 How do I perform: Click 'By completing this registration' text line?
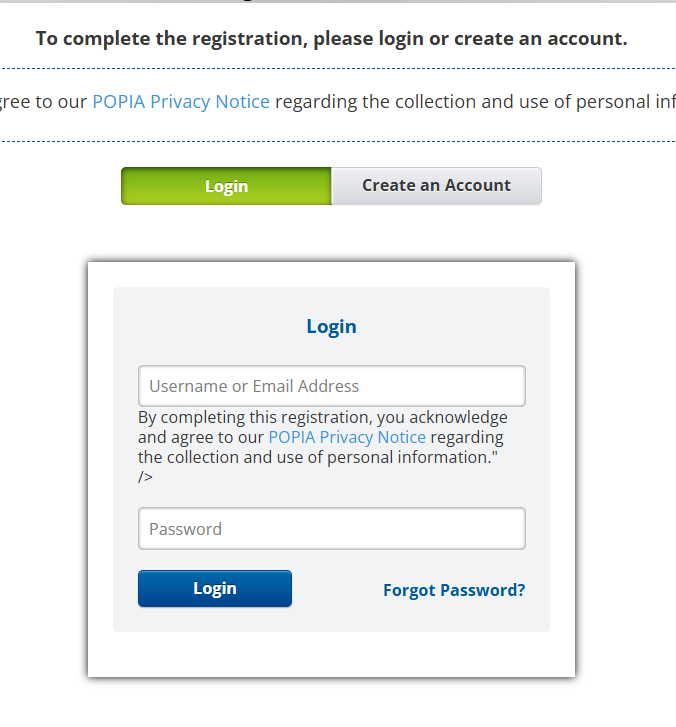tap(322, 418)
